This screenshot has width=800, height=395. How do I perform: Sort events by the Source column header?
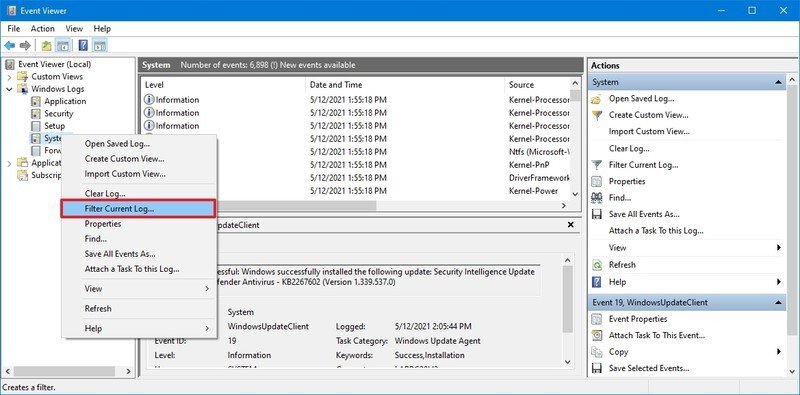point(537,85)
